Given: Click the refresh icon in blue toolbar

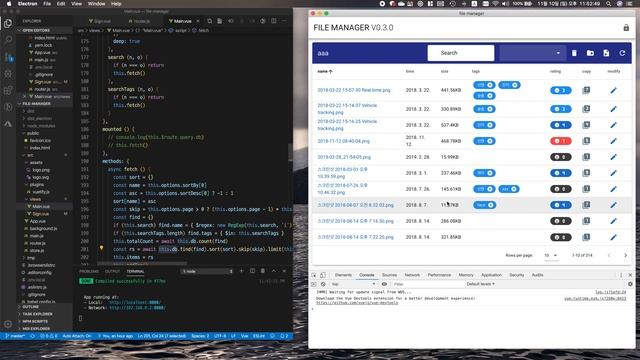Looking at the screenshot, I should [622, 53].
